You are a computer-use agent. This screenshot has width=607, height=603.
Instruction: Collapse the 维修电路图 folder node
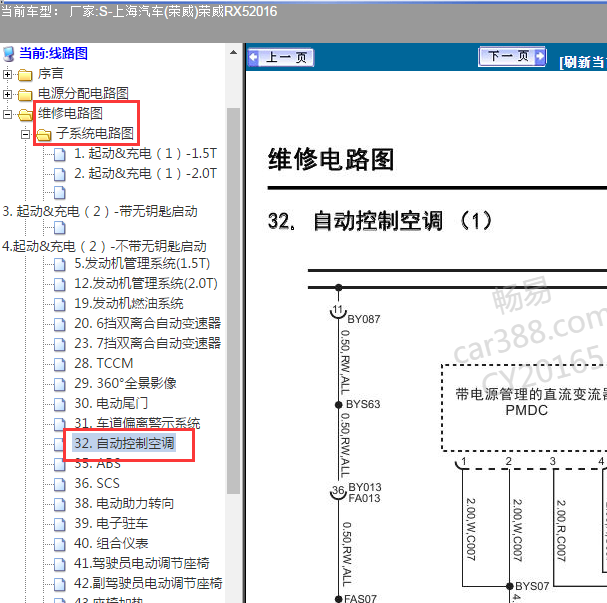coord(7,114)
